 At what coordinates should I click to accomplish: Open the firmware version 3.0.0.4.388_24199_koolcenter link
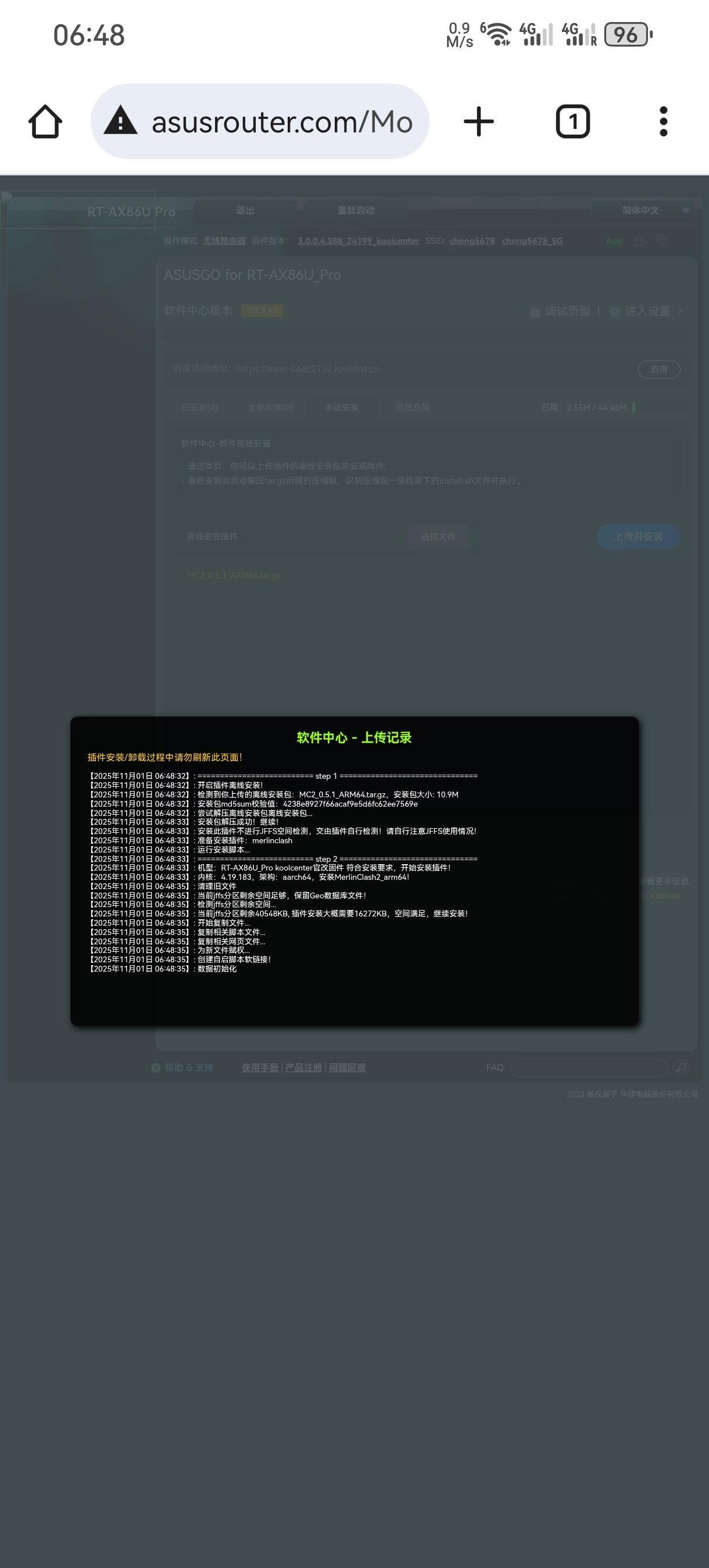pyautogui.click(x=358, y=241)
